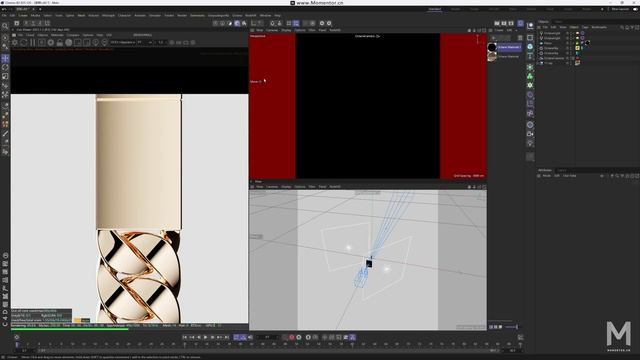Select the gold Octane Material thumbnail
The image size is (640, 360).
pos(492,57)
